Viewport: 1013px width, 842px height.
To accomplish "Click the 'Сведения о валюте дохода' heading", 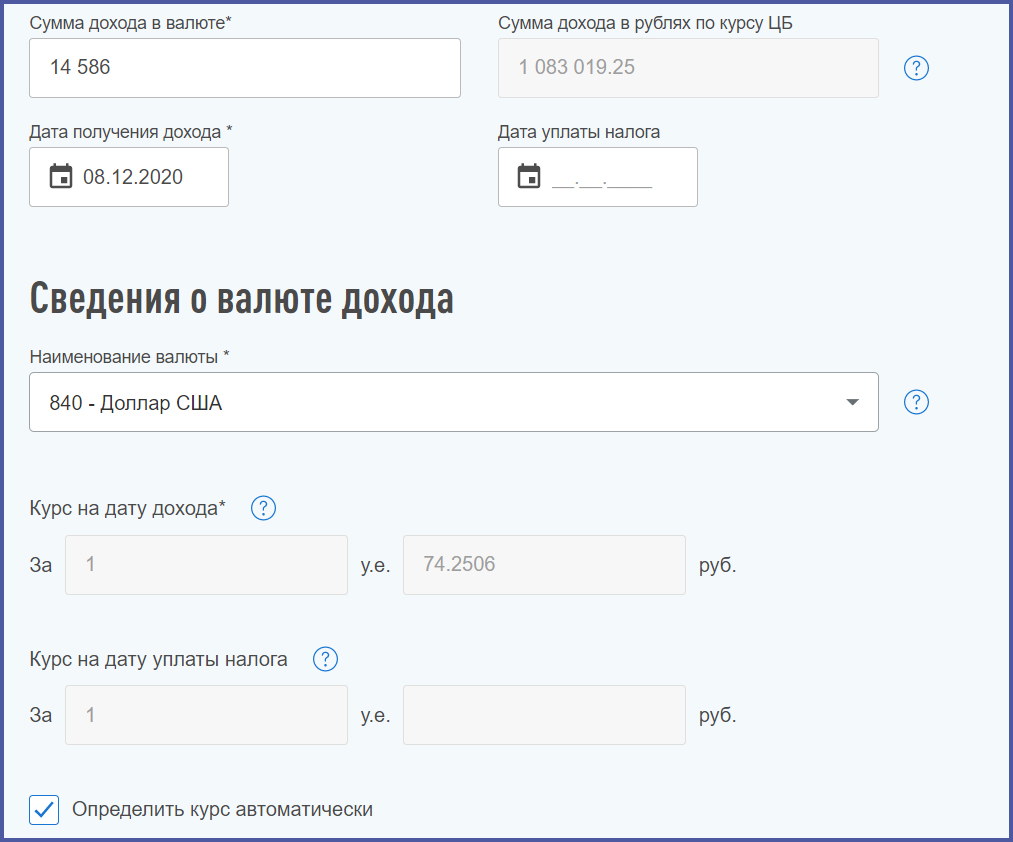I will pos(242,299).
